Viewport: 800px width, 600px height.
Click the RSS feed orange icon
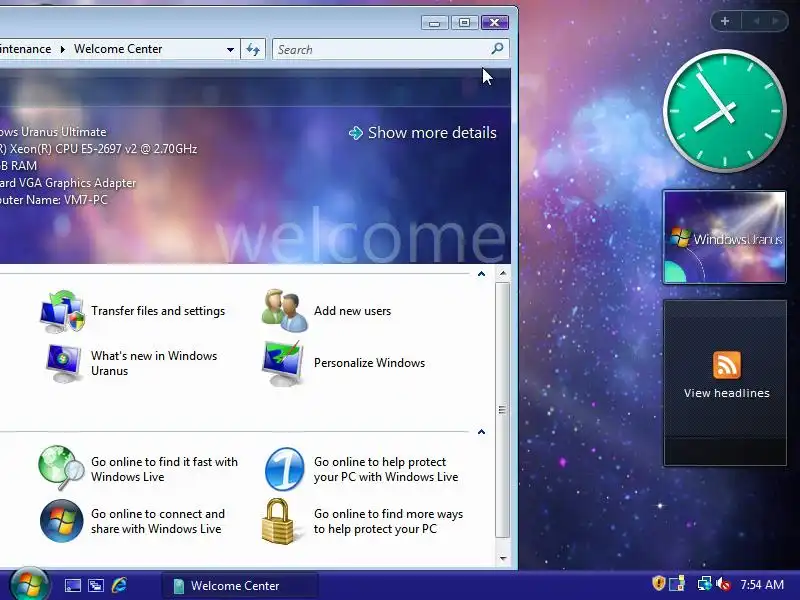point(727,364)
